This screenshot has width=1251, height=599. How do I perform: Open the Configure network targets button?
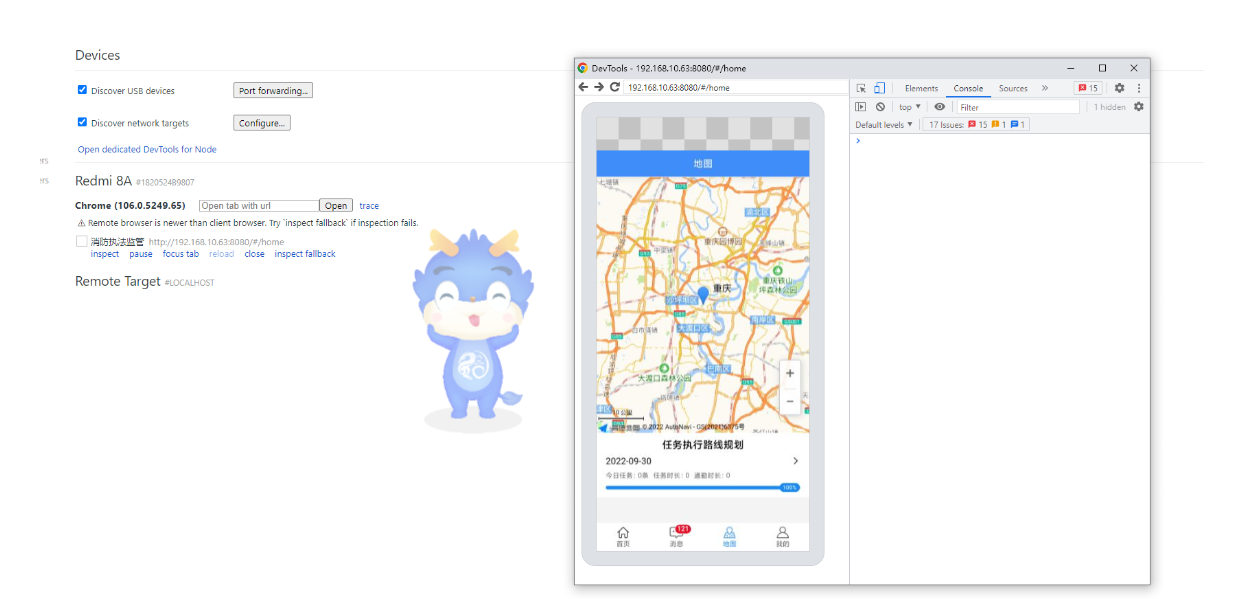click(x=262, y=123)
